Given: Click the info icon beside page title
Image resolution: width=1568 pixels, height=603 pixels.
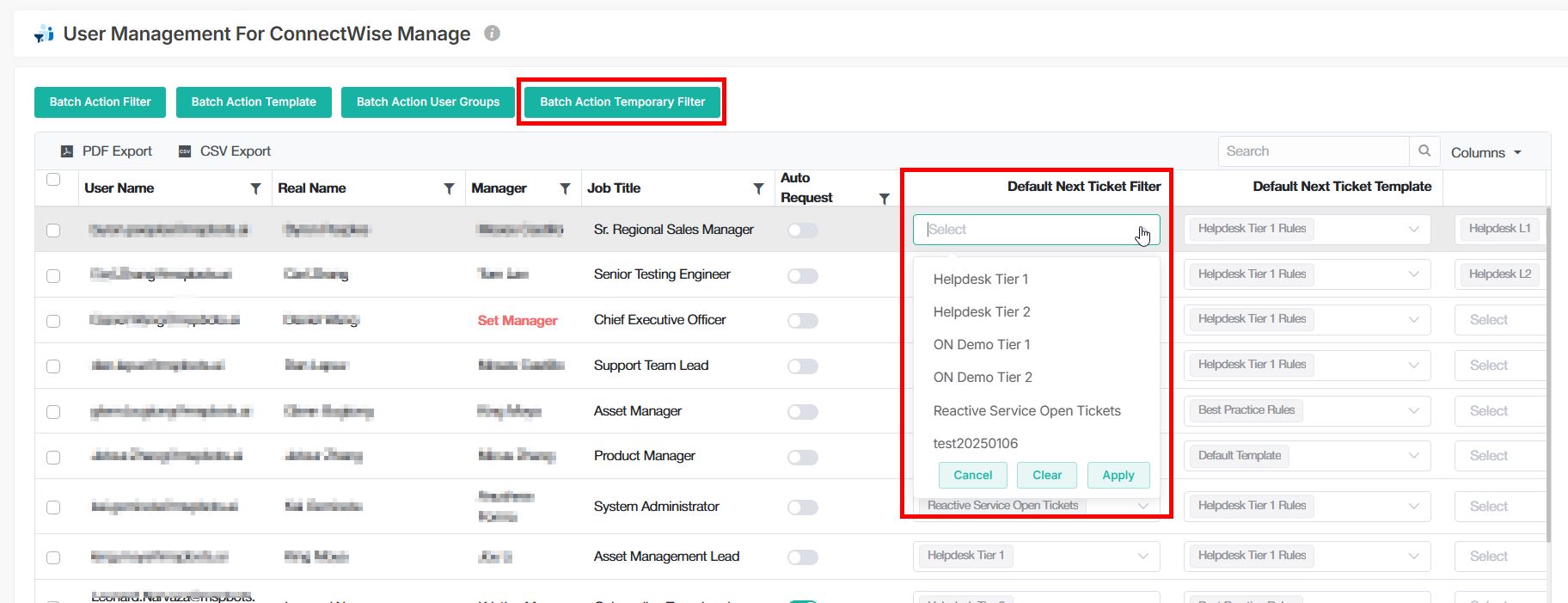Looking at the screenshot, I should point(492,34).
